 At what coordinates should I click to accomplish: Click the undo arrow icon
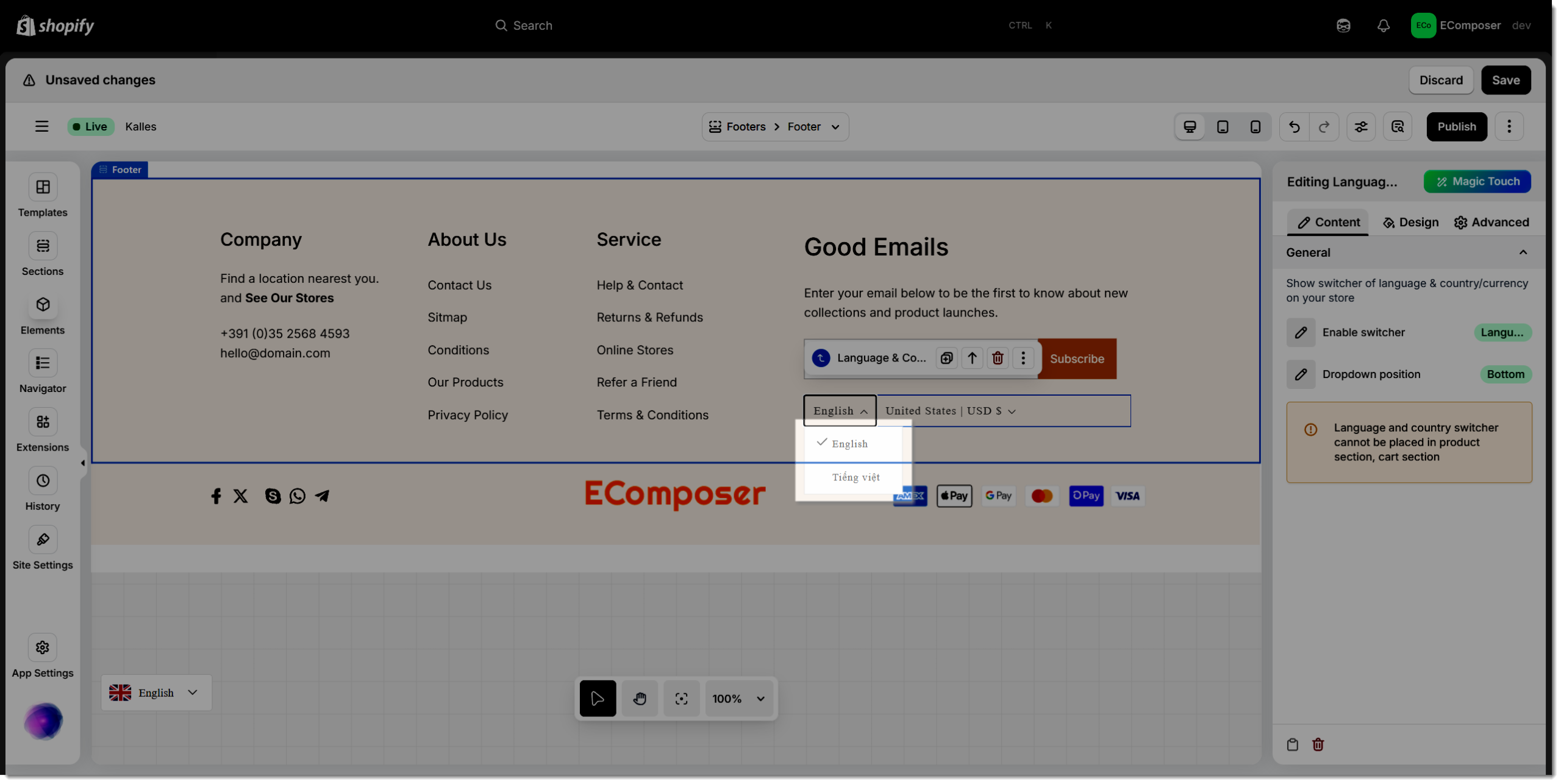(x=1294, y=127)
